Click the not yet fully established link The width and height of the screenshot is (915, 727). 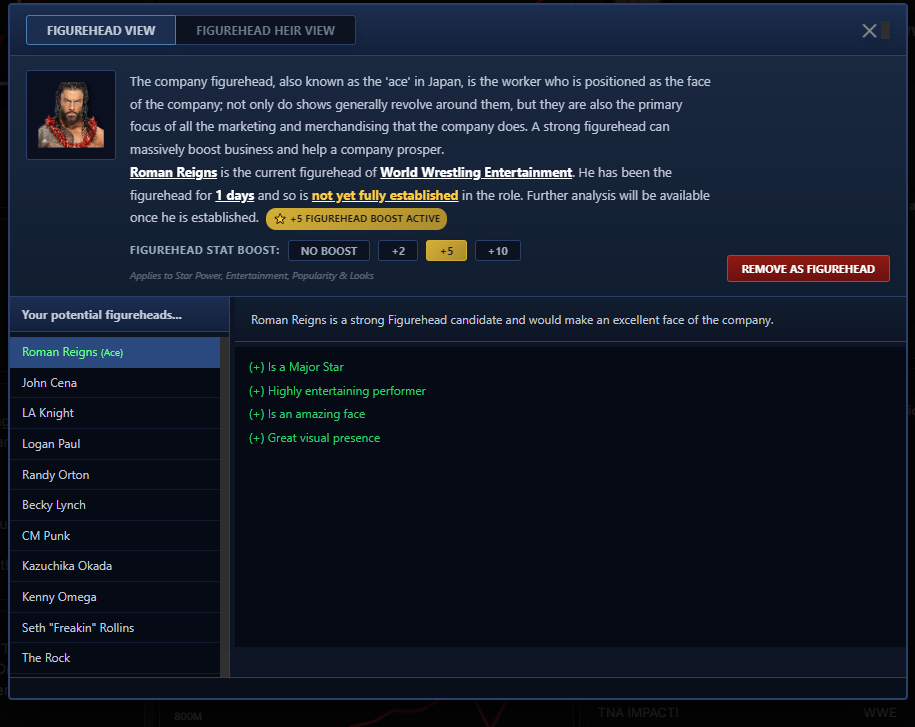point(385,195)
